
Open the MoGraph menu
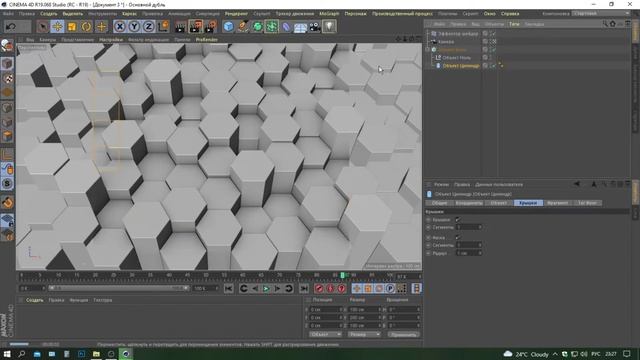click(329, 13)
